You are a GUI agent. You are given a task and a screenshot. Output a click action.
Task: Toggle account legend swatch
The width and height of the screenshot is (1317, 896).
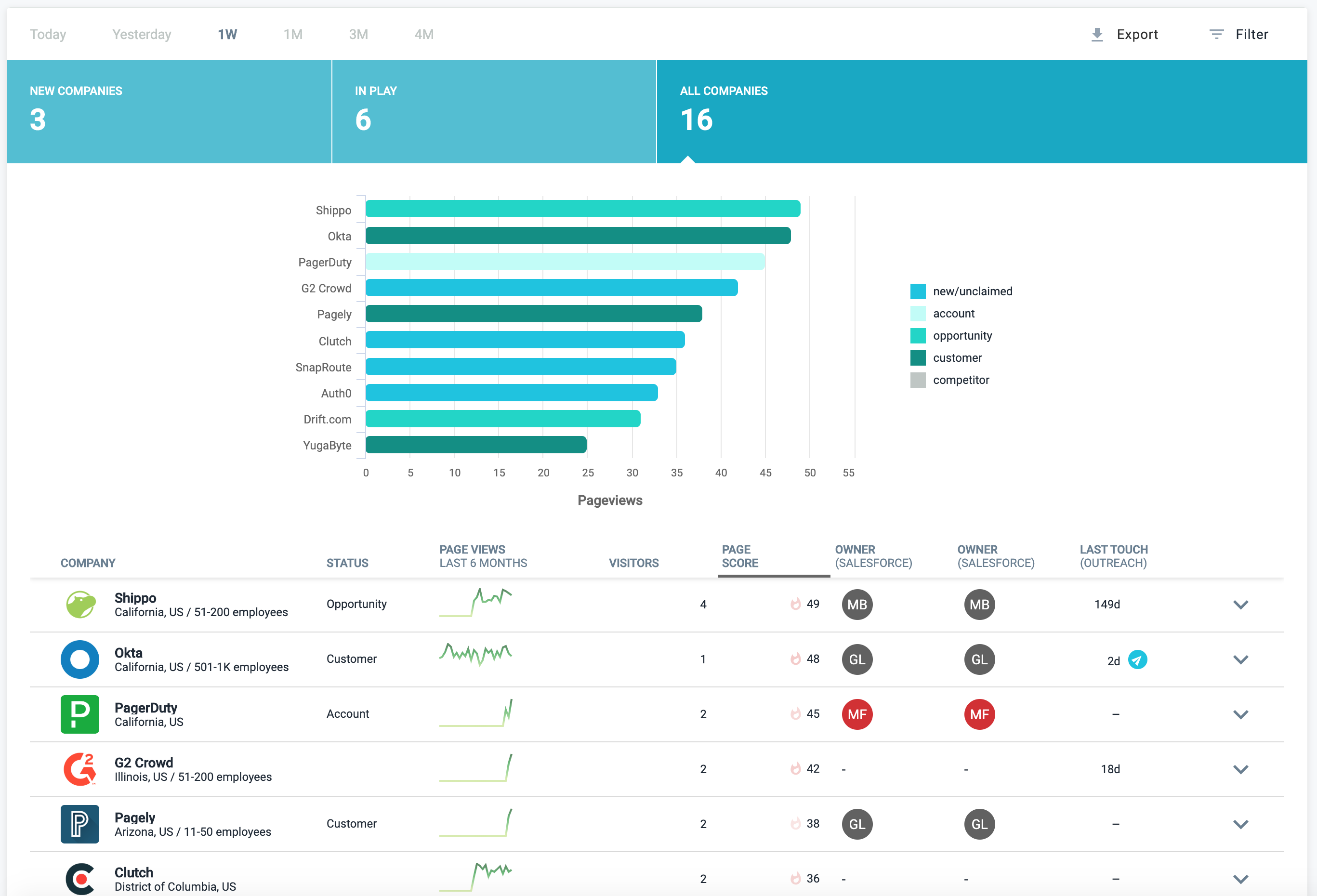coord(918,314)
